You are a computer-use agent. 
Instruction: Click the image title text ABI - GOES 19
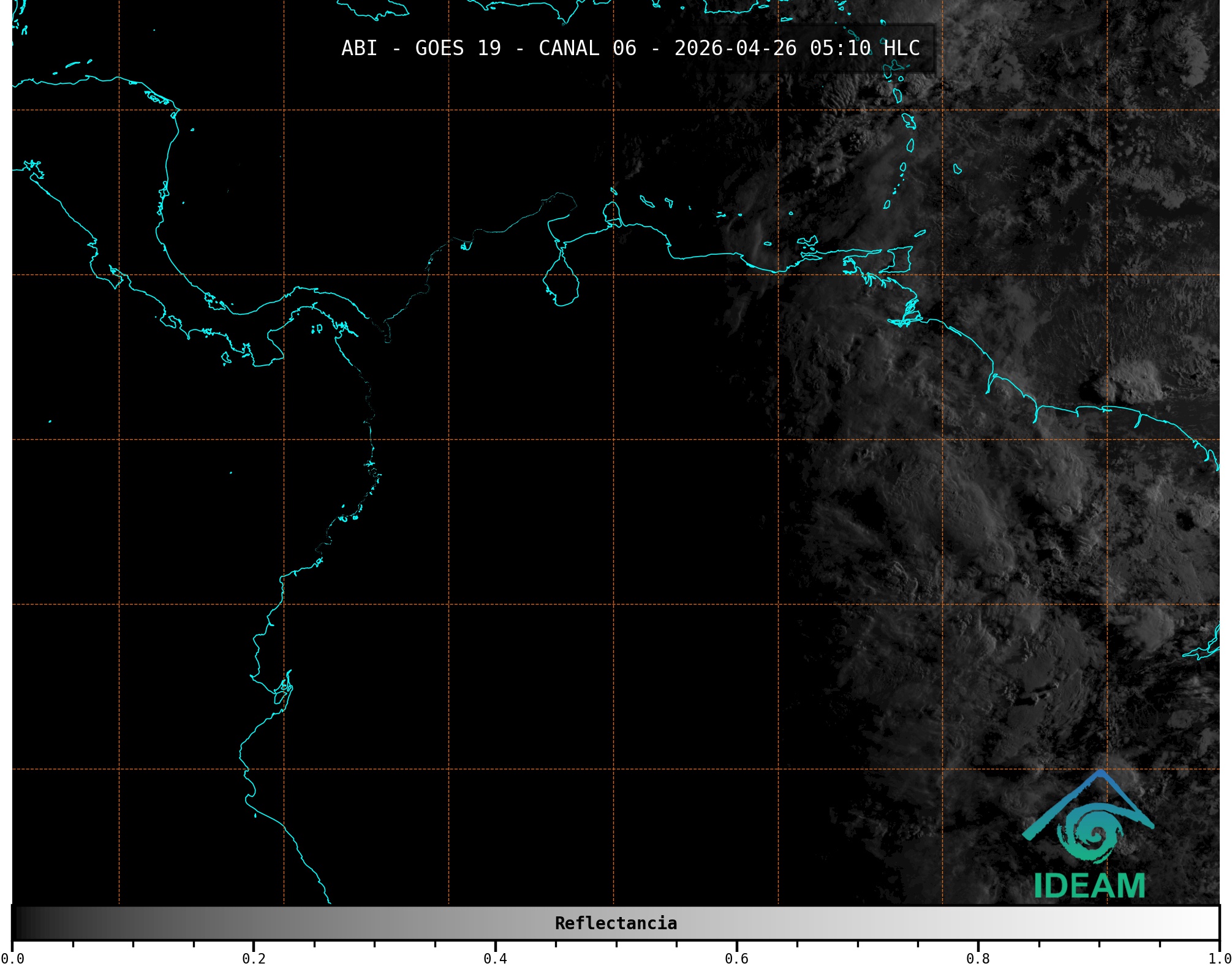[421, 48]
